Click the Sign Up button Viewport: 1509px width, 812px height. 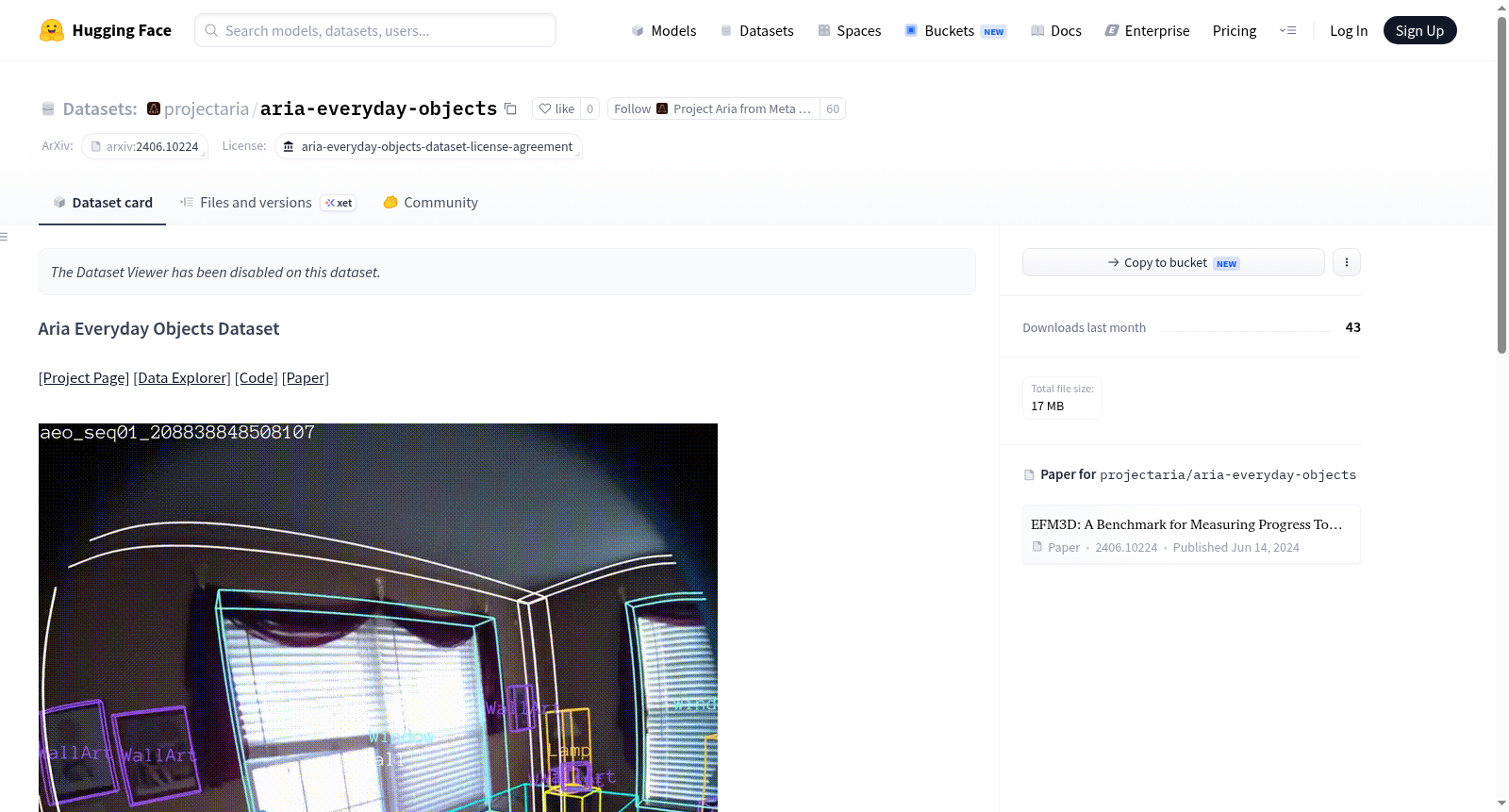tap(1419, 30)
